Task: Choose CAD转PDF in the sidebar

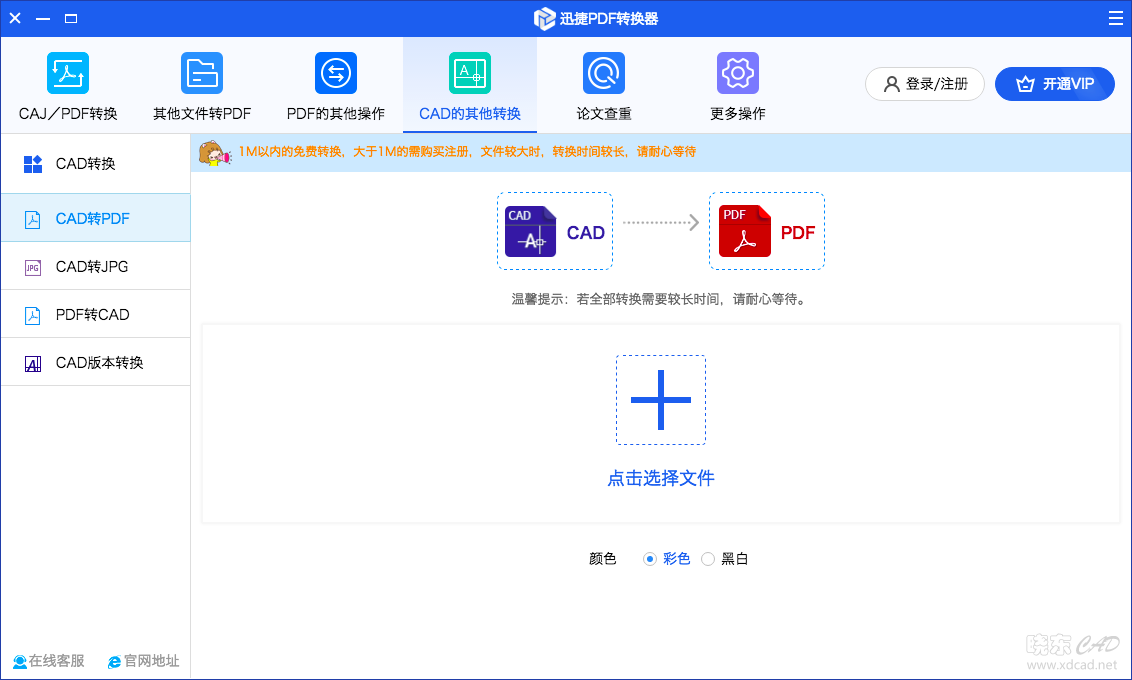Action: [x=95, y=218]
